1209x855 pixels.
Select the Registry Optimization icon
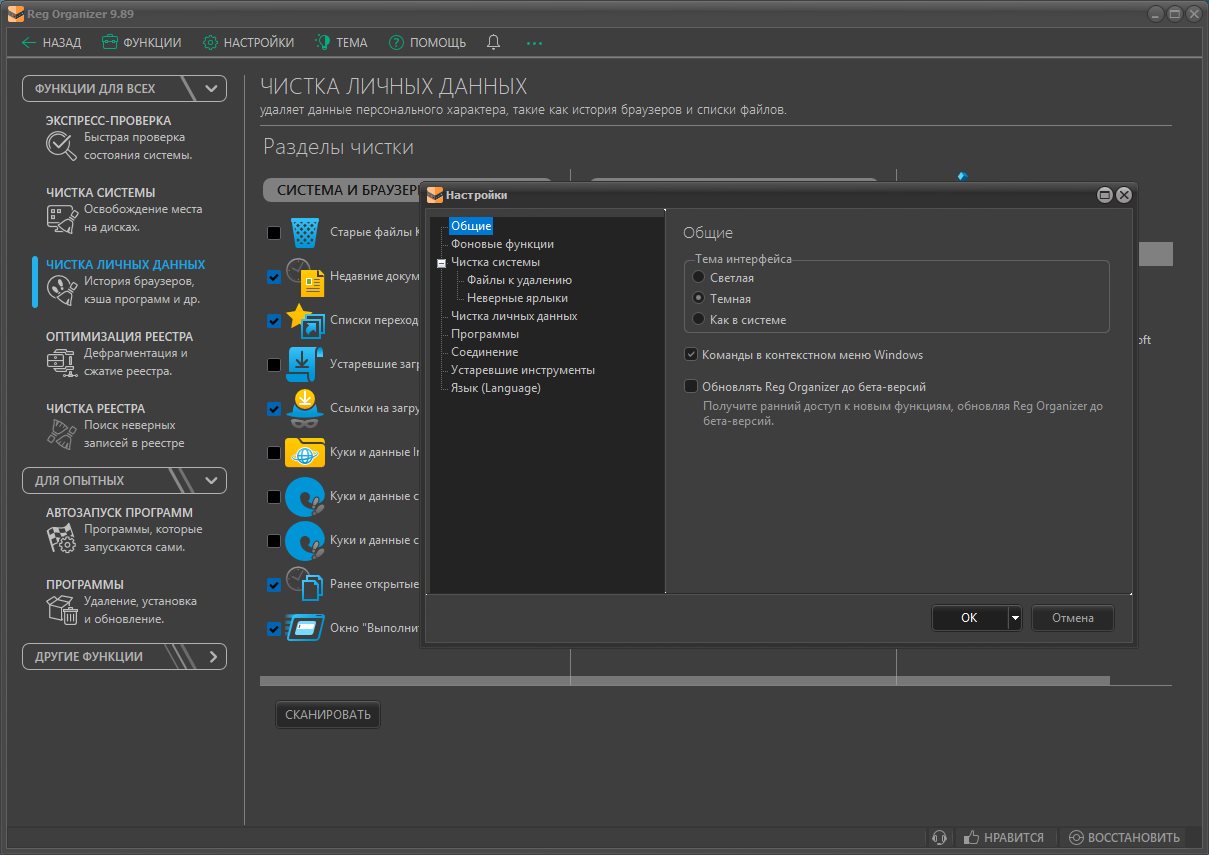pyautogui.click(x=61, y=362)
